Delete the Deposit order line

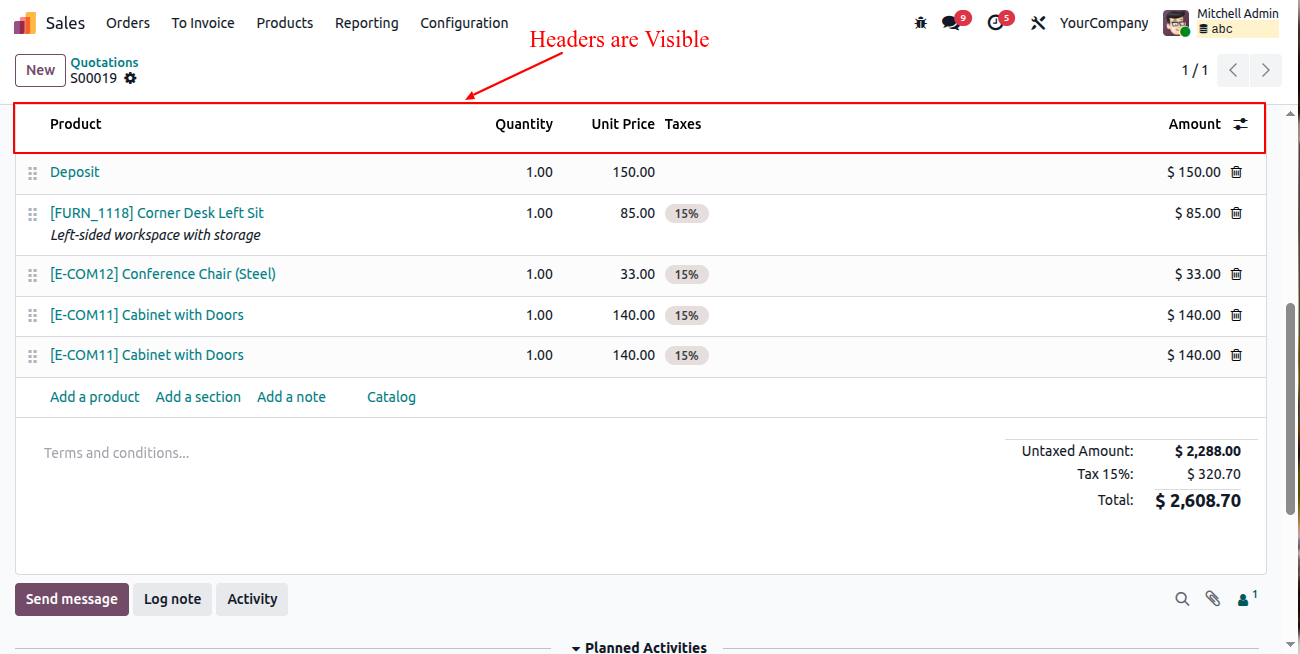tap(1236, 172)
